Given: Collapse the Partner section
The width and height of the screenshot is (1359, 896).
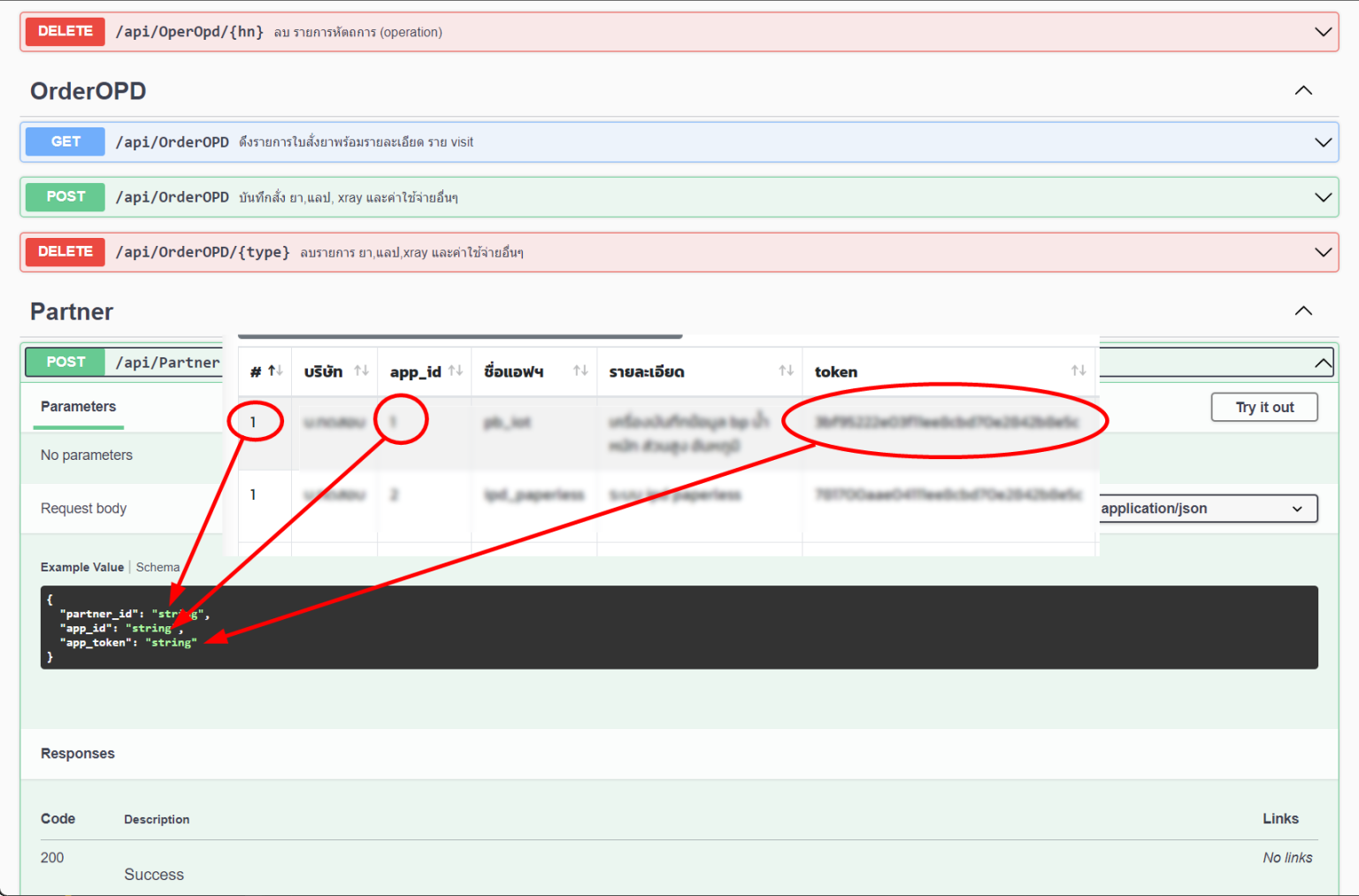Looking at the screenshot, I should [x=1302, y=310].
